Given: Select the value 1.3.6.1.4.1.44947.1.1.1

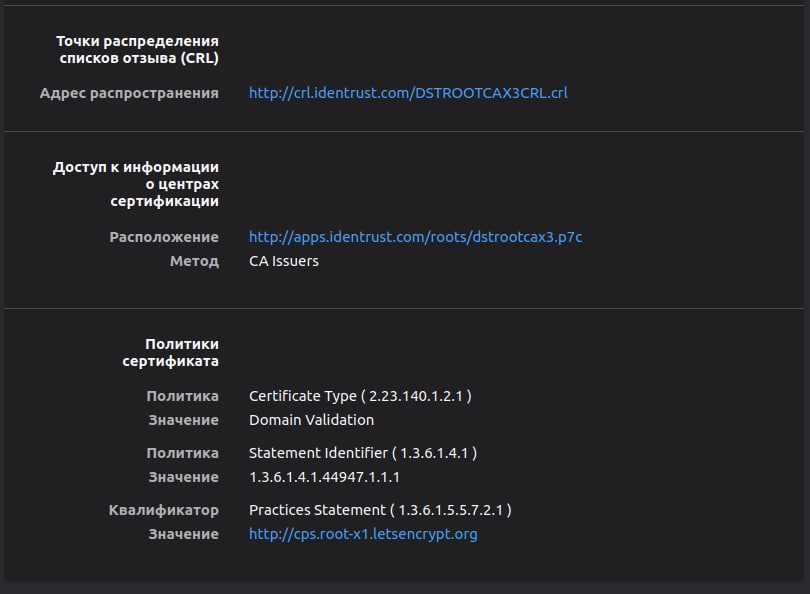Looking at the screenshot, I should click(x=324, y=477).
